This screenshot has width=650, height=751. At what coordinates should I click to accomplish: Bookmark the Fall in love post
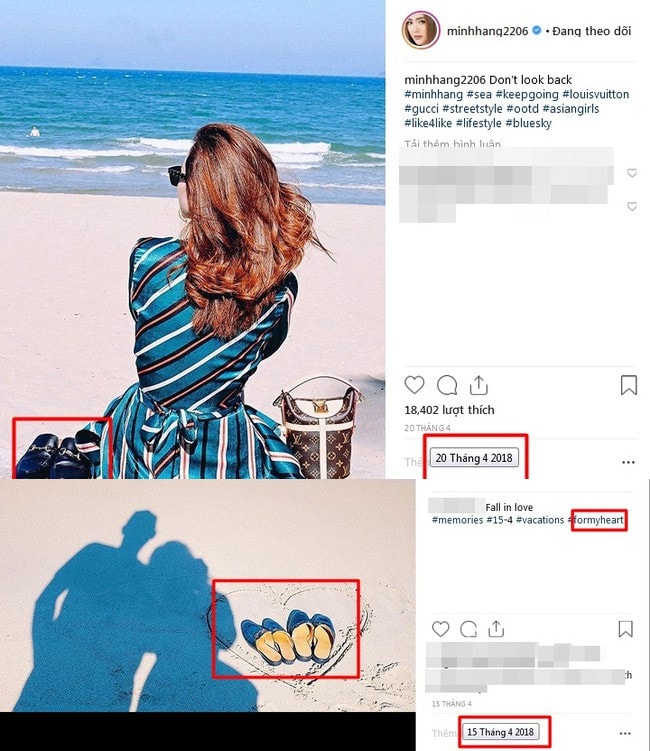[x=625, y=629]
